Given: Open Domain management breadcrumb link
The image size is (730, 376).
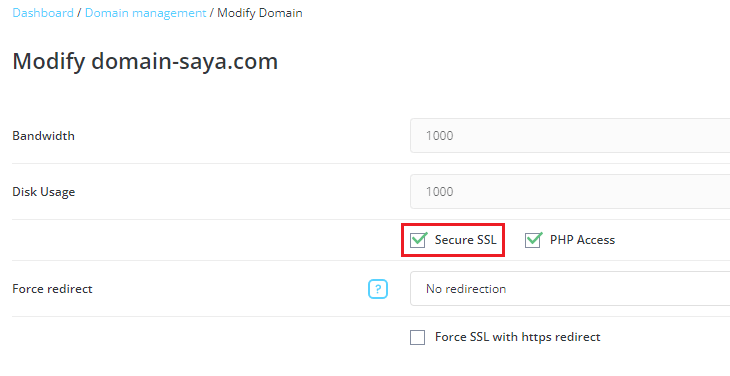Looking at the screenshot, I should [145, 13].
